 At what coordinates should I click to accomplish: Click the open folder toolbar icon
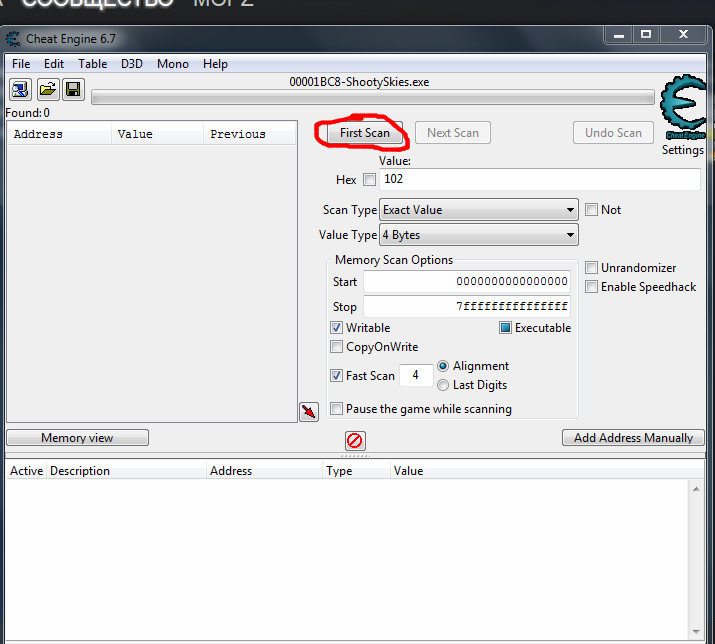coord(47,89)
